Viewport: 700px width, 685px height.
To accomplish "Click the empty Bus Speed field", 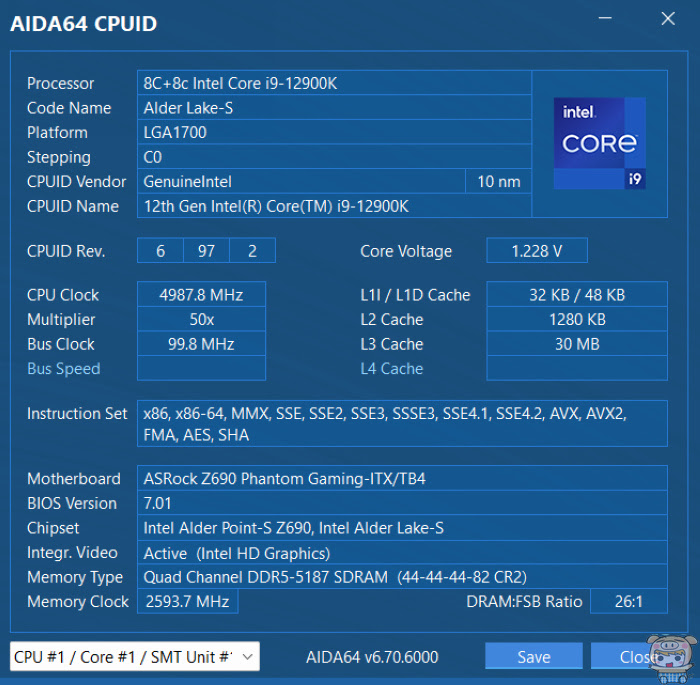I will click(201, 368).
